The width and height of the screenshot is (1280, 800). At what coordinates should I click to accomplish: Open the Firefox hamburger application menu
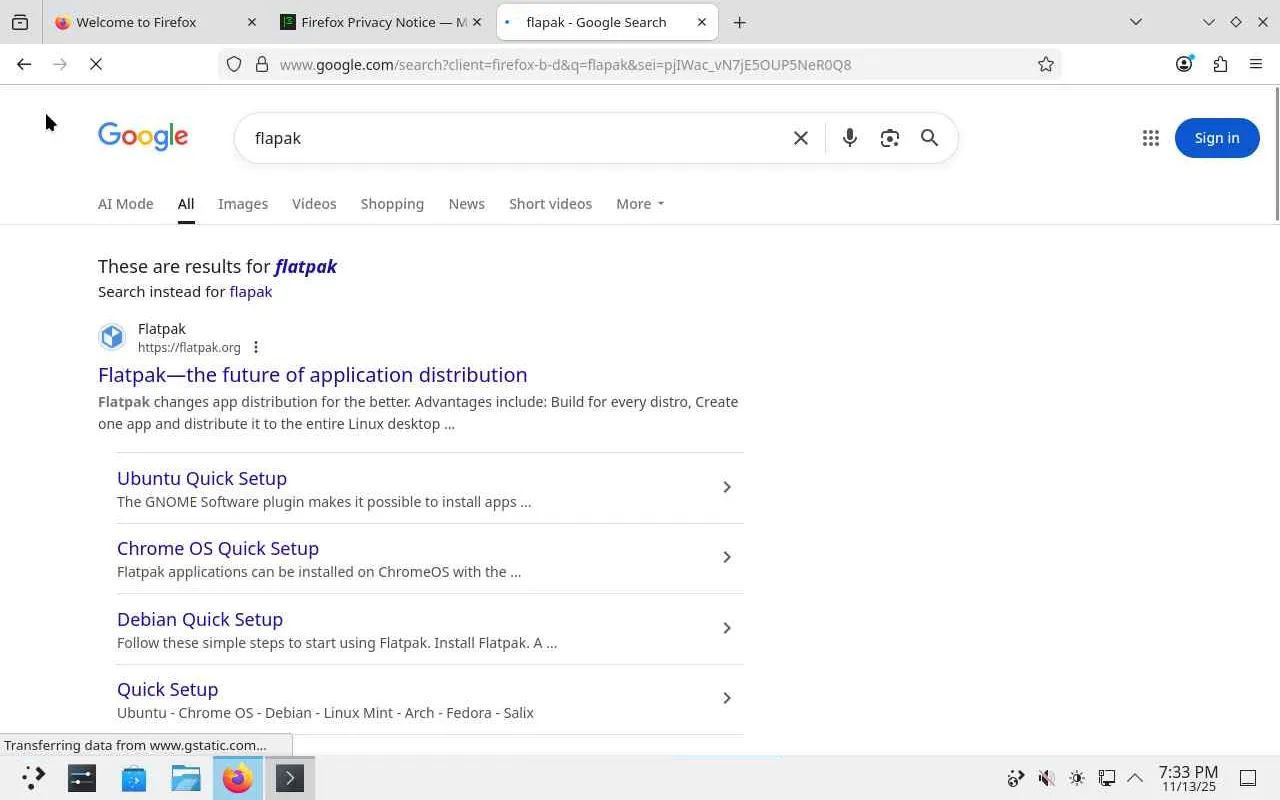(x=1256, y=64)
